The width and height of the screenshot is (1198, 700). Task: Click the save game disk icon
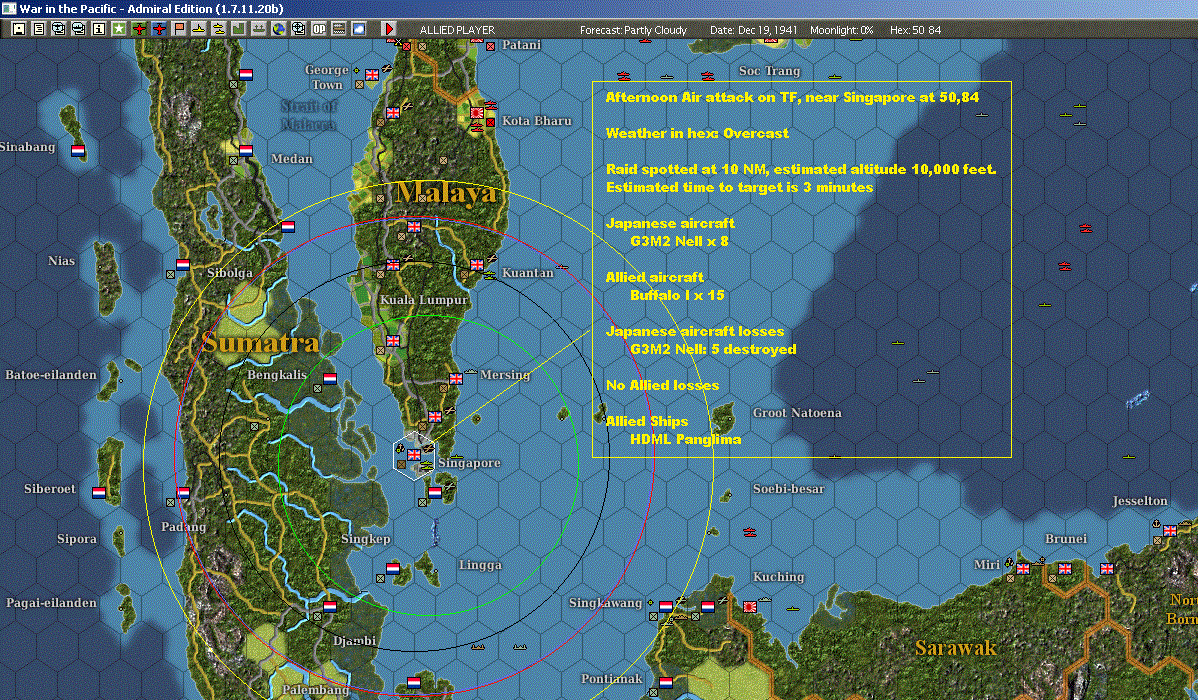(x=19, y=29)
